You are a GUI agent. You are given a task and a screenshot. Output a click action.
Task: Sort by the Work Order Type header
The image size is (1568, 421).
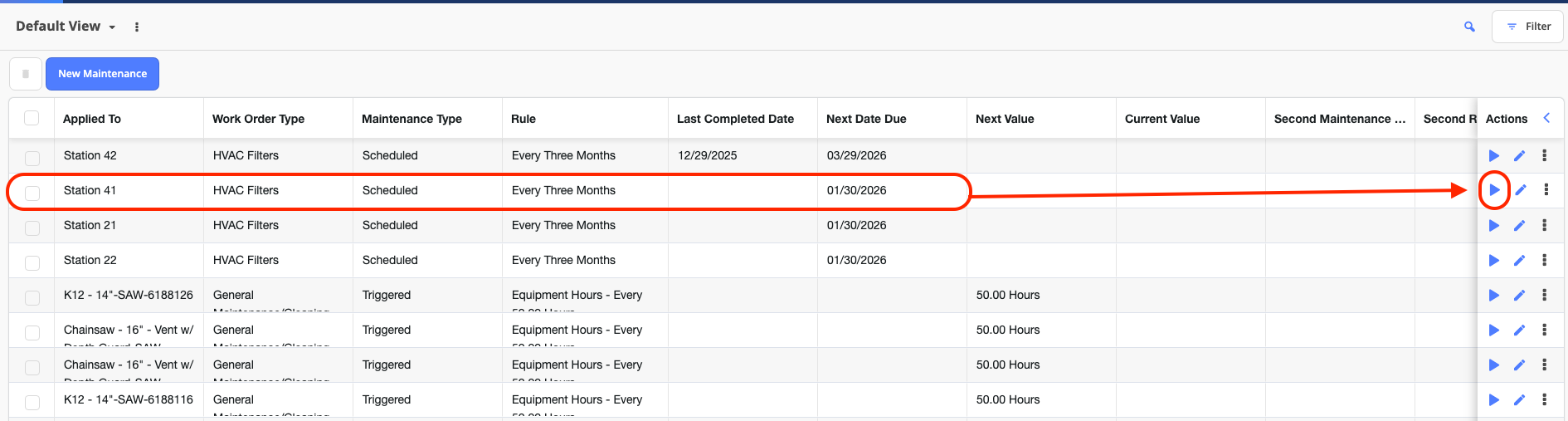[x=258, y=119]
